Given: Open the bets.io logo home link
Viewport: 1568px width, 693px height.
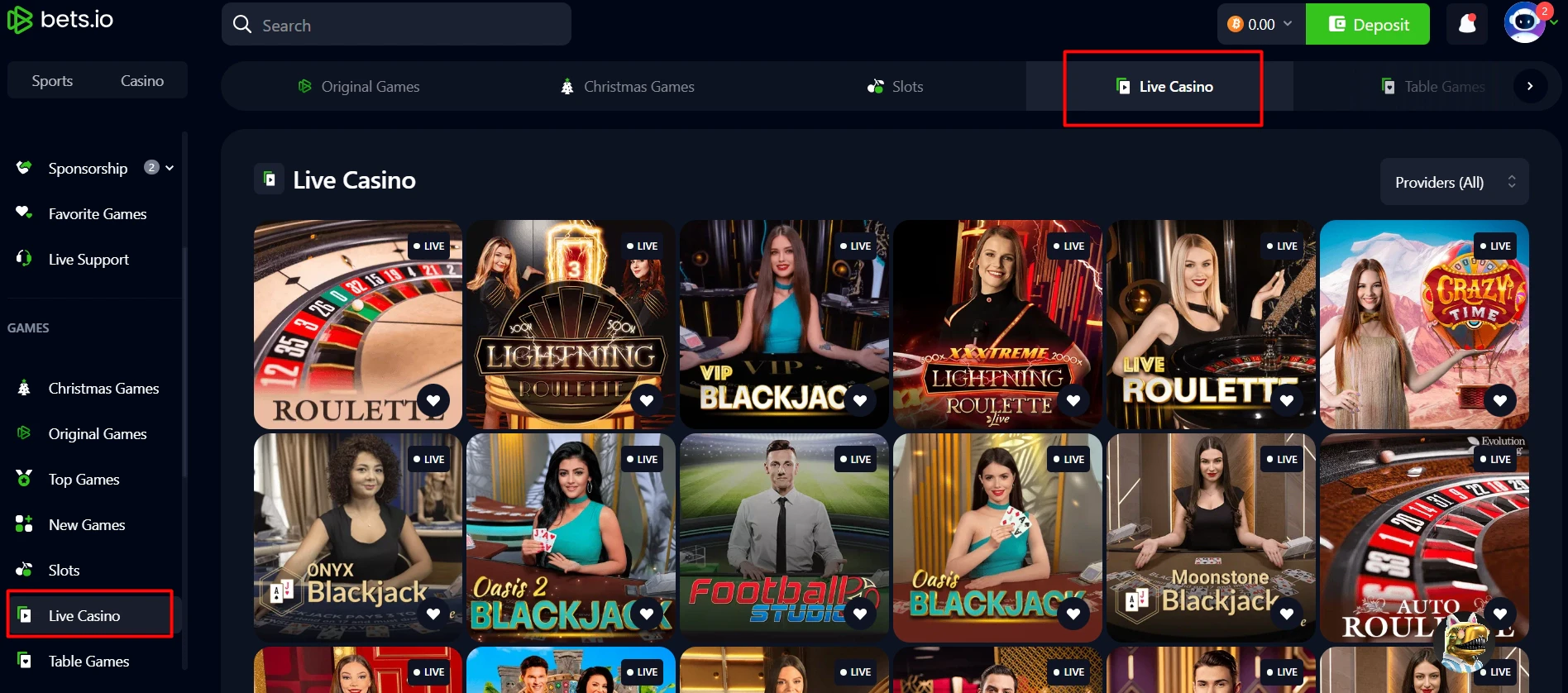Looking at the screenshot, I should [x=60, y=19].
